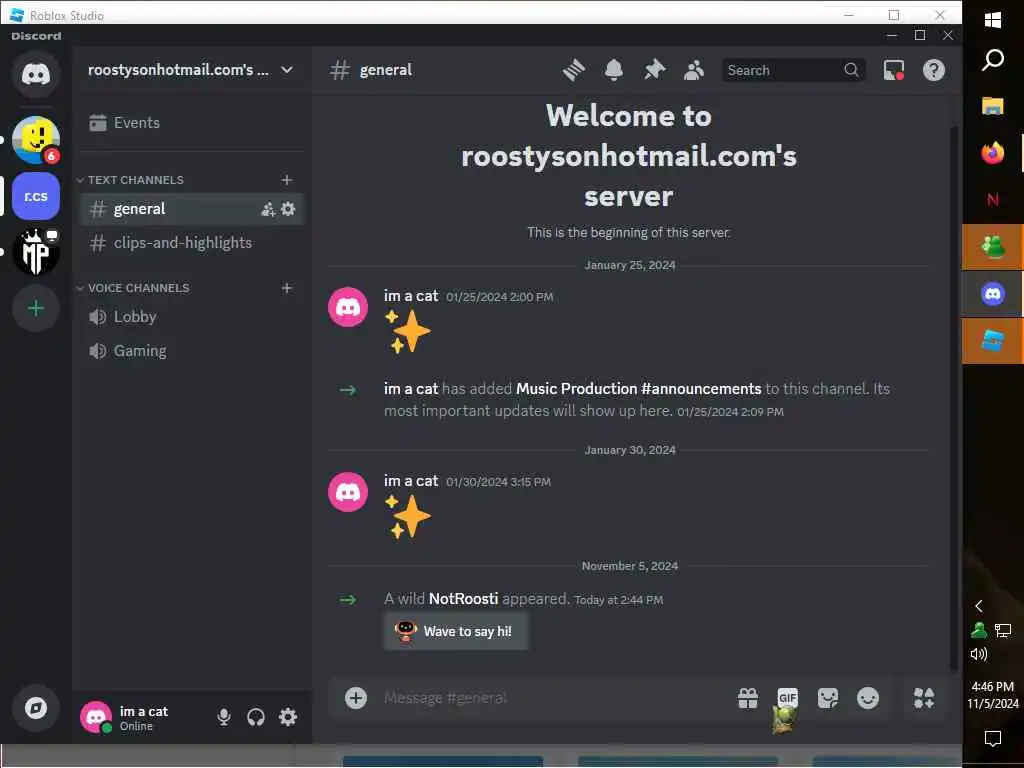Viewport: 1024px width, 768px height.
Task: Open File Explorer from taskbar
Action: tap(993, 106)
